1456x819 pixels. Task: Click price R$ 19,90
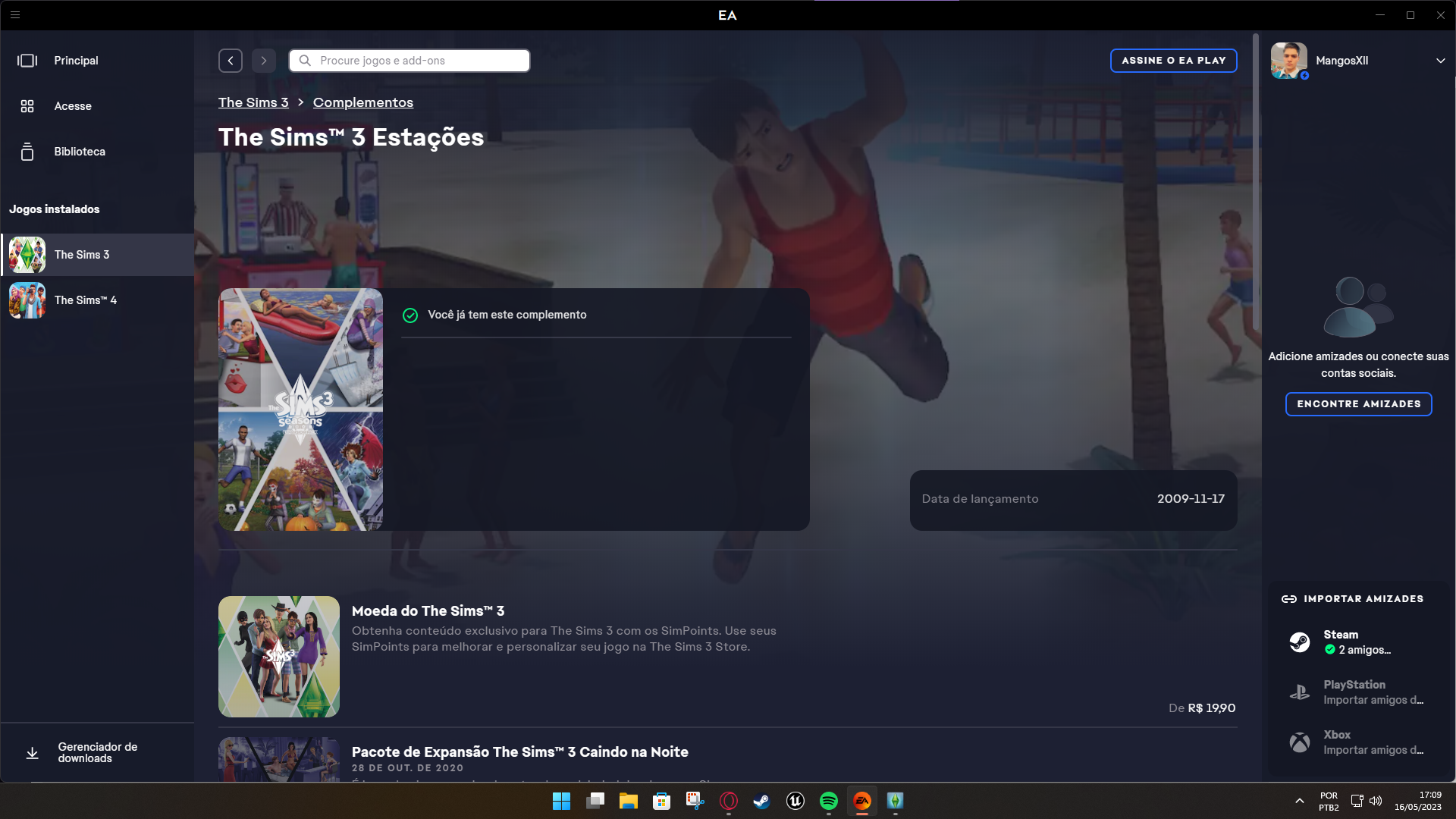tap(1211, 708)
